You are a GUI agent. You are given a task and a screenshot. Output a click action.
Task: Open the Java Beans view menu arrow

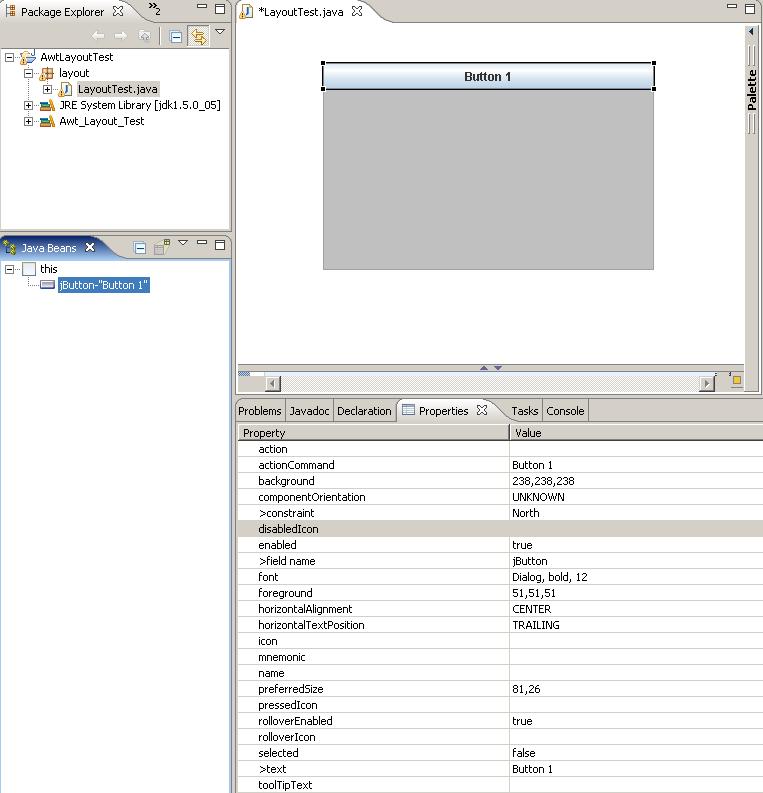(x=183, y=243)
